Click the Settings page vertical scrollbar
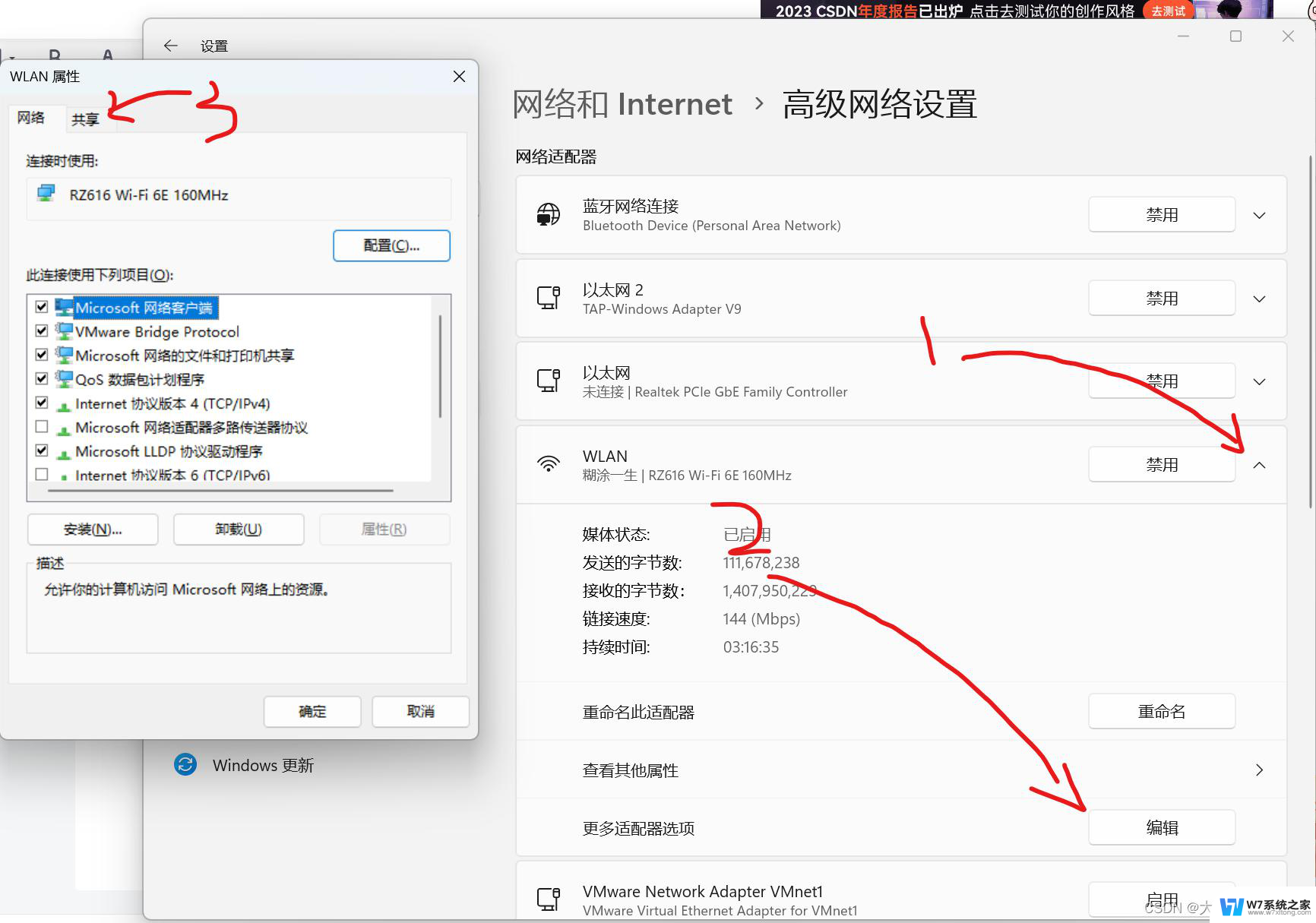Image resolution: width=1316 pixels, height=923 pixels. 1311,332
